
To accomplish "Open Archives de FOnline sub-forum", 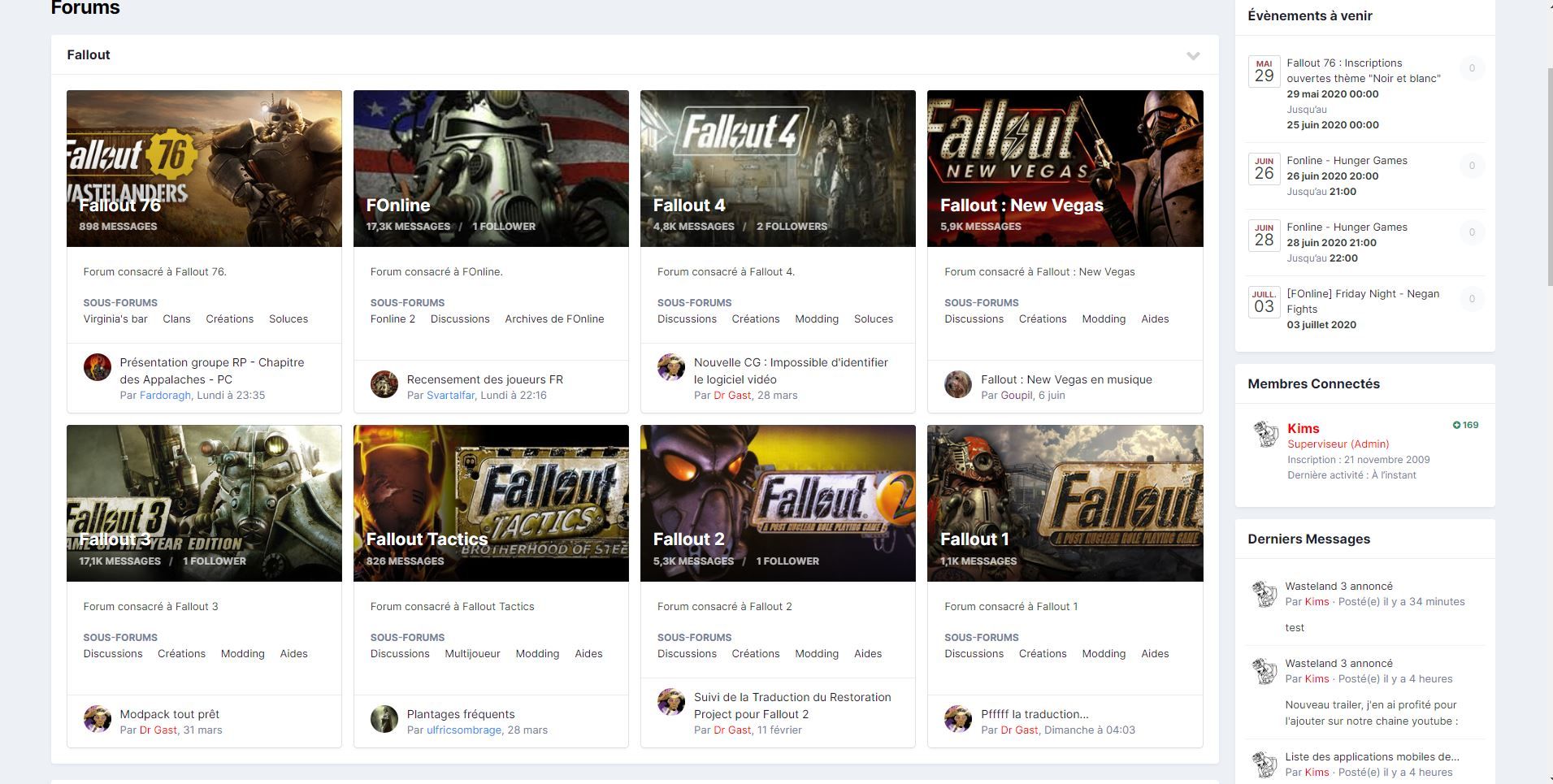I will click(x=554, y=319).
